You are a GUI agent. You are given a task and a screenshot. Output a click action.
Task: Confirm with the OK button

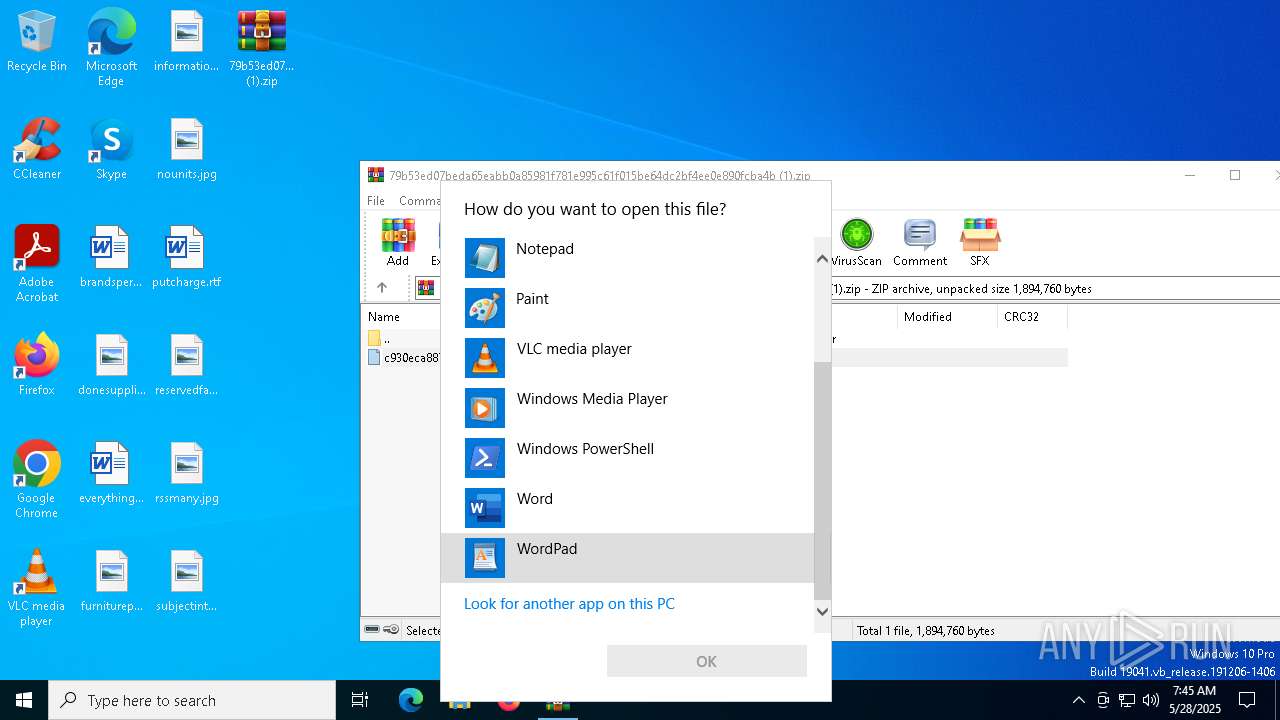point(706,661)
